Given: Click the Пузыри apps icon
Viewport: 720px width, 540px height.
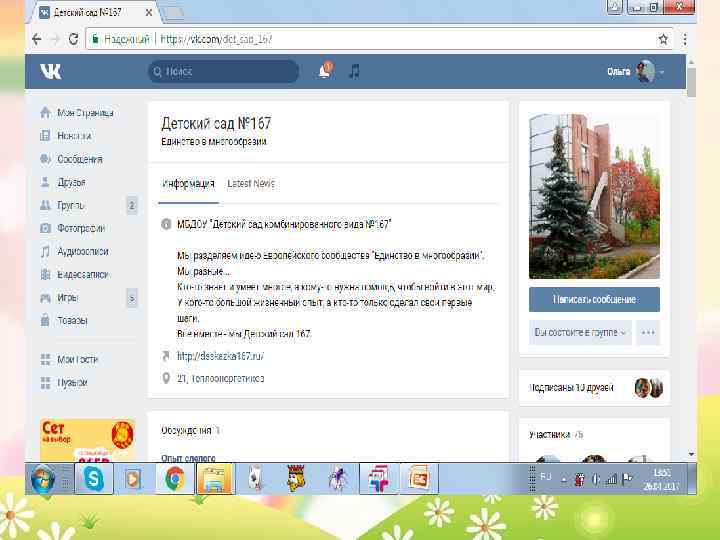Looking at the screenshot, I should coord(45,382).
